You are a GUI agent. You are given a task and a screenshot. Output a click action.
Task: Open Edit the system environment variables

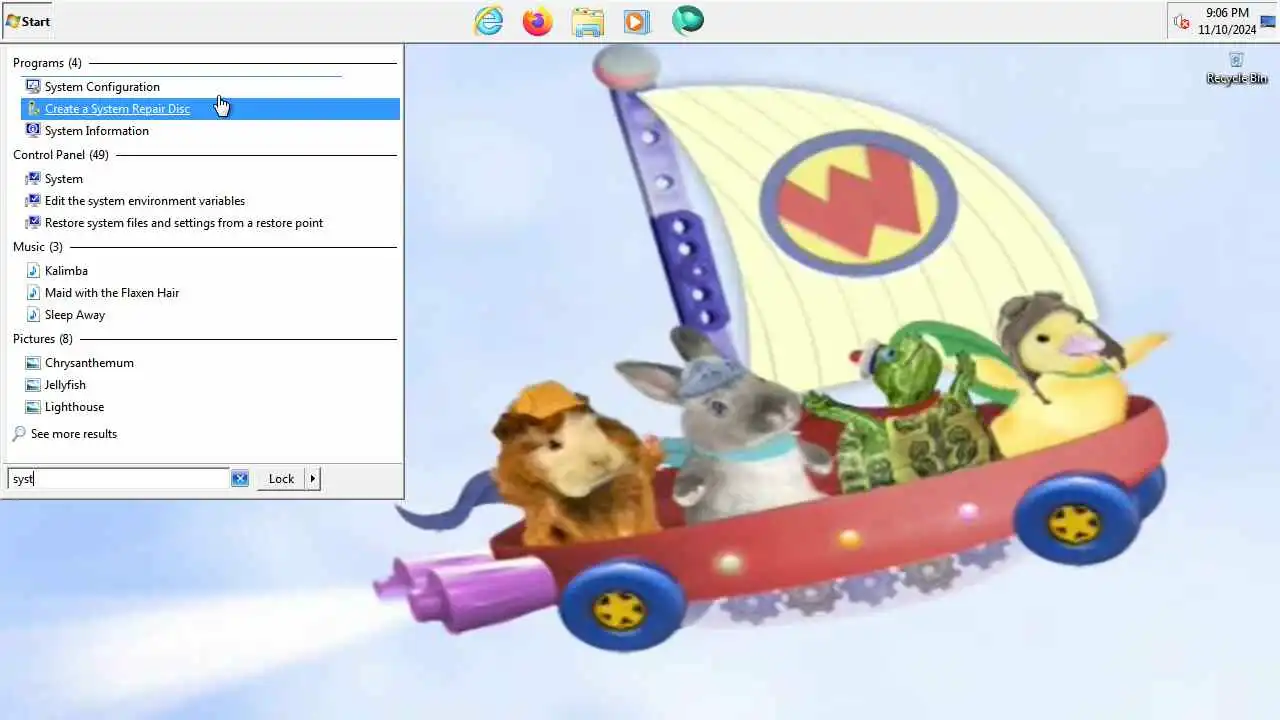point(145,201)
